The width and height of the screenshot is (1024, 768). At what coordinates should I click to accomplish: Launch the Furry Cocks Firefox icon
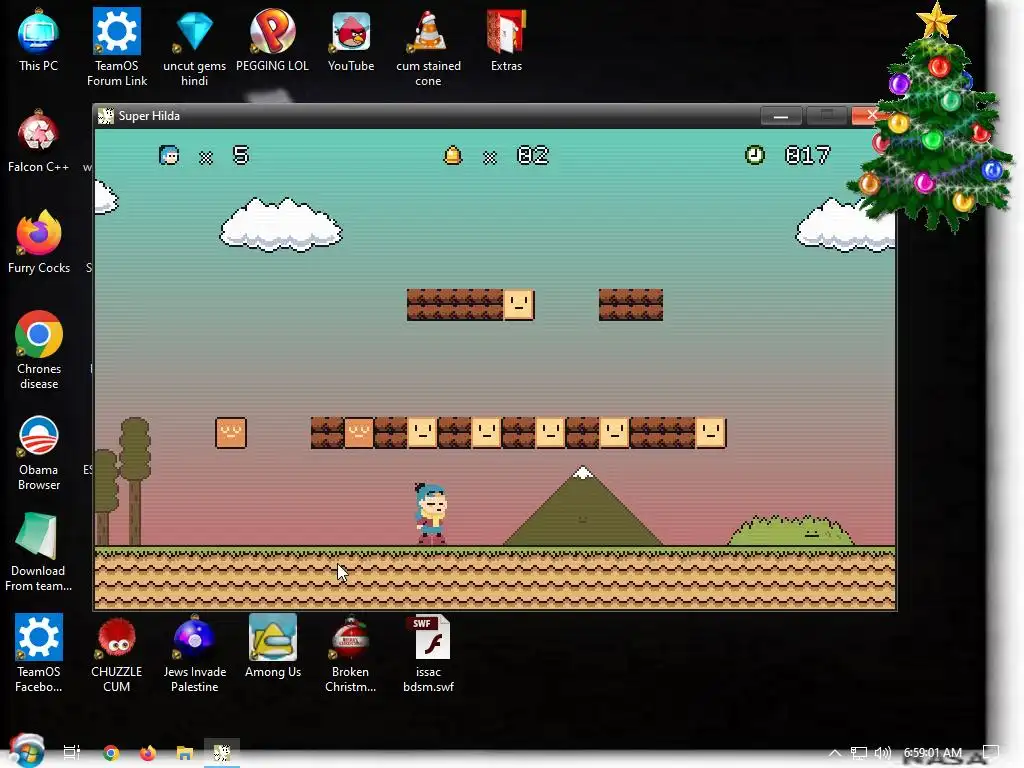[39, 243]
